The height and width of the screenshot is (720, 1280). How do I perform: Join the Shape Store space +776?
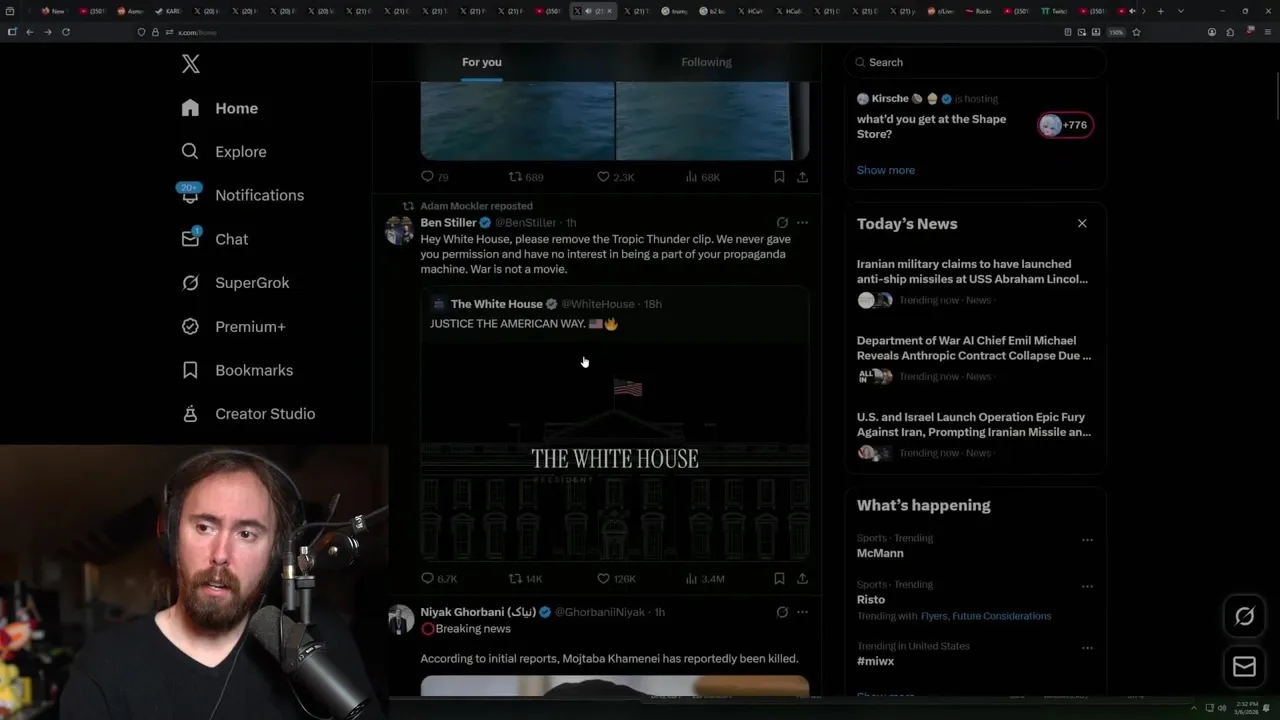[x=1065, y=125]
